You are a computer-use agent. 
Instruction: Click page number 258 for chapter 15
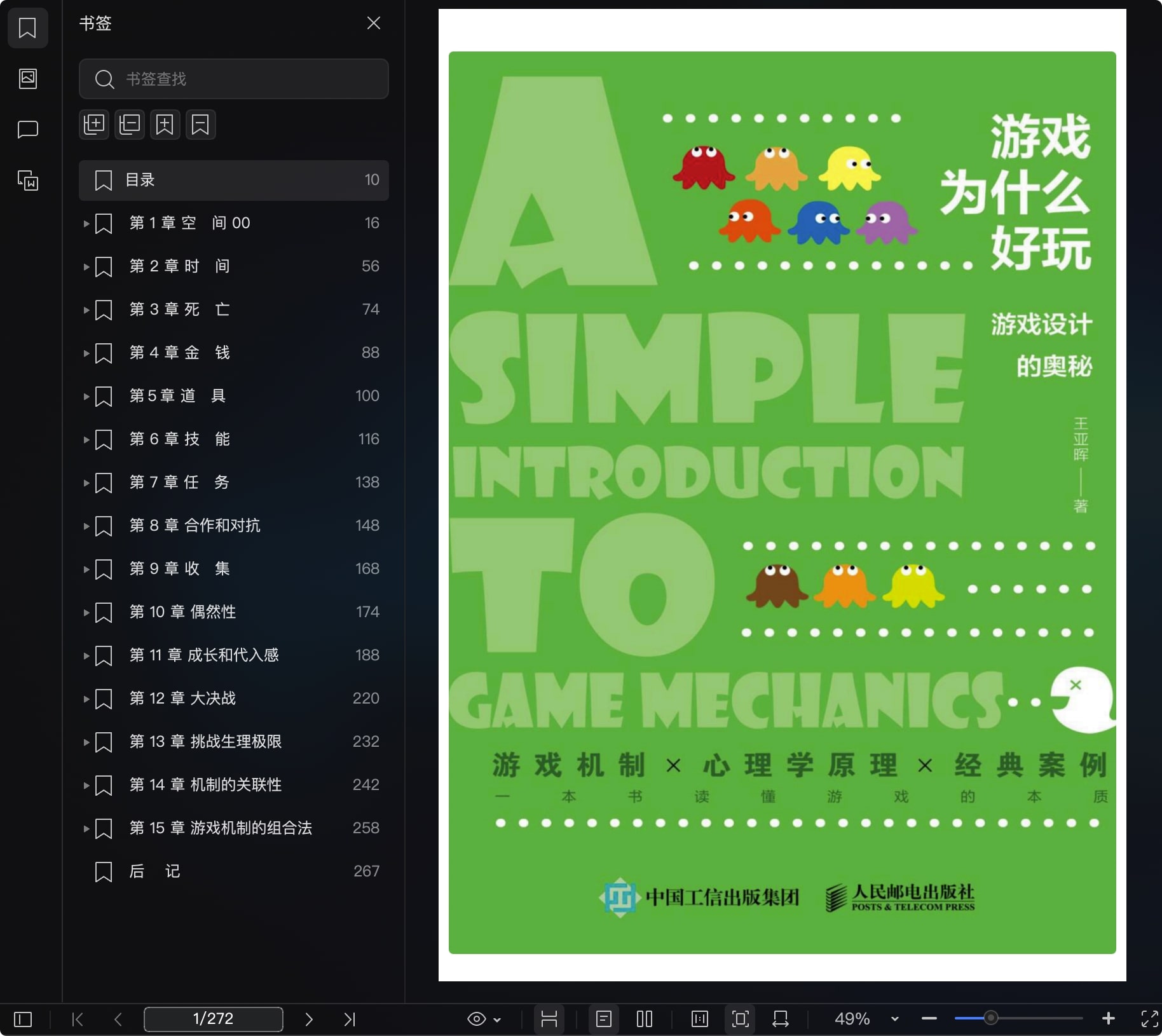(366, 828)
